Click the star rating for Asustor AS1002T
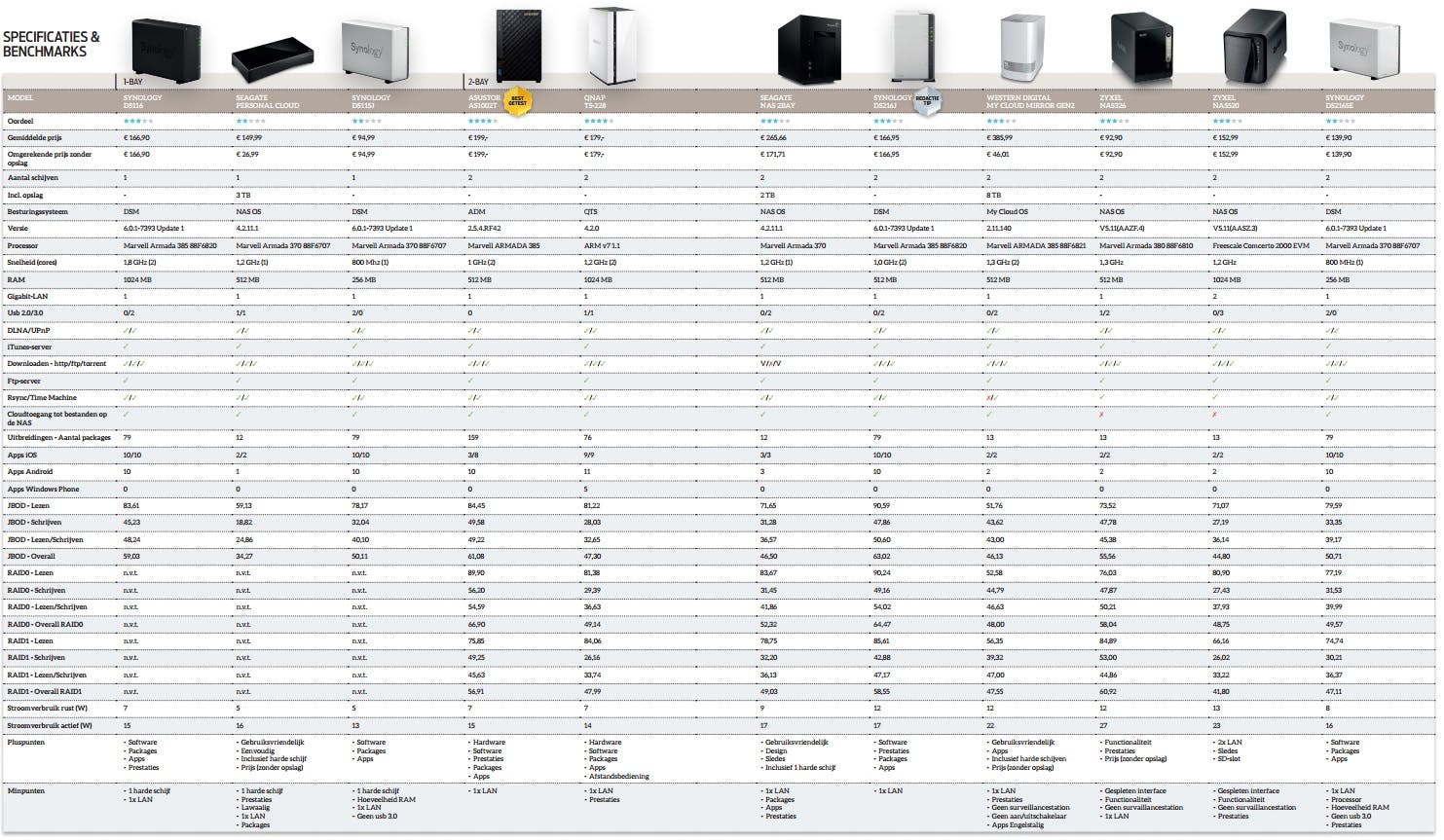 point(483,122)
